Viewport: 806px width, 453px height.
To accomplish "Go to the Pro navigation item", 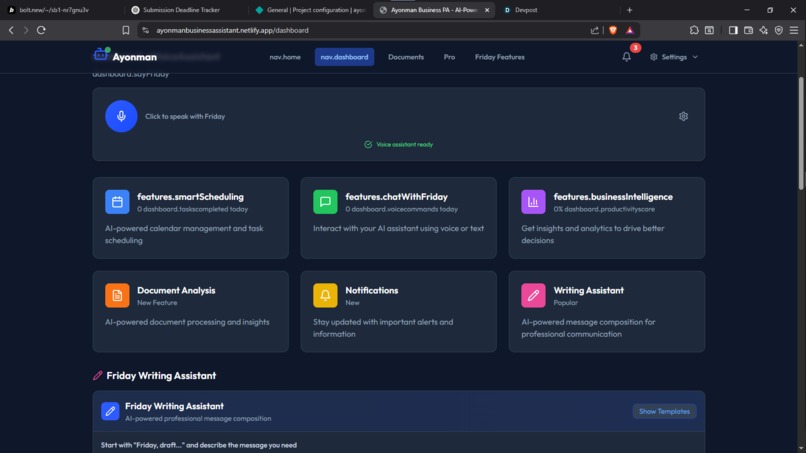I will pyautogui.click(x=449, y=57).
